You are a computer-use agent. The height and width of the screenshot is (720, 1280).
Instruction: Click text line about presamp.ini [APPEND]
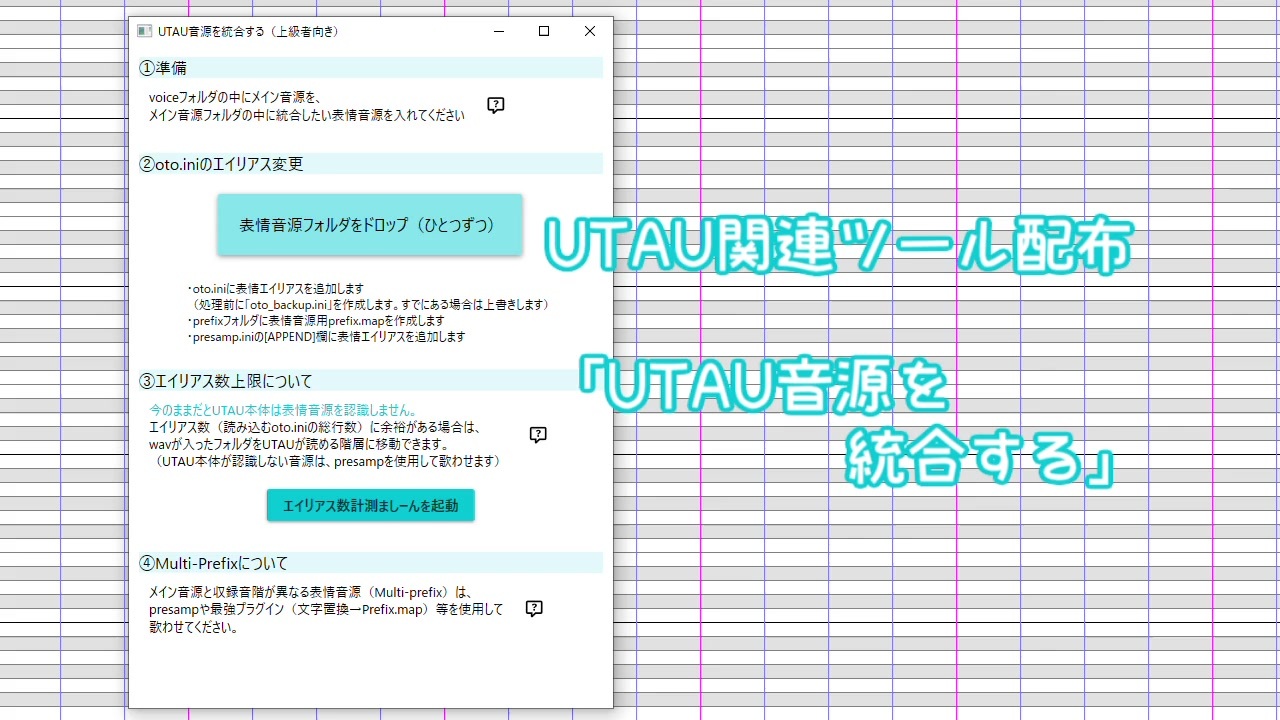pos(326,337)
